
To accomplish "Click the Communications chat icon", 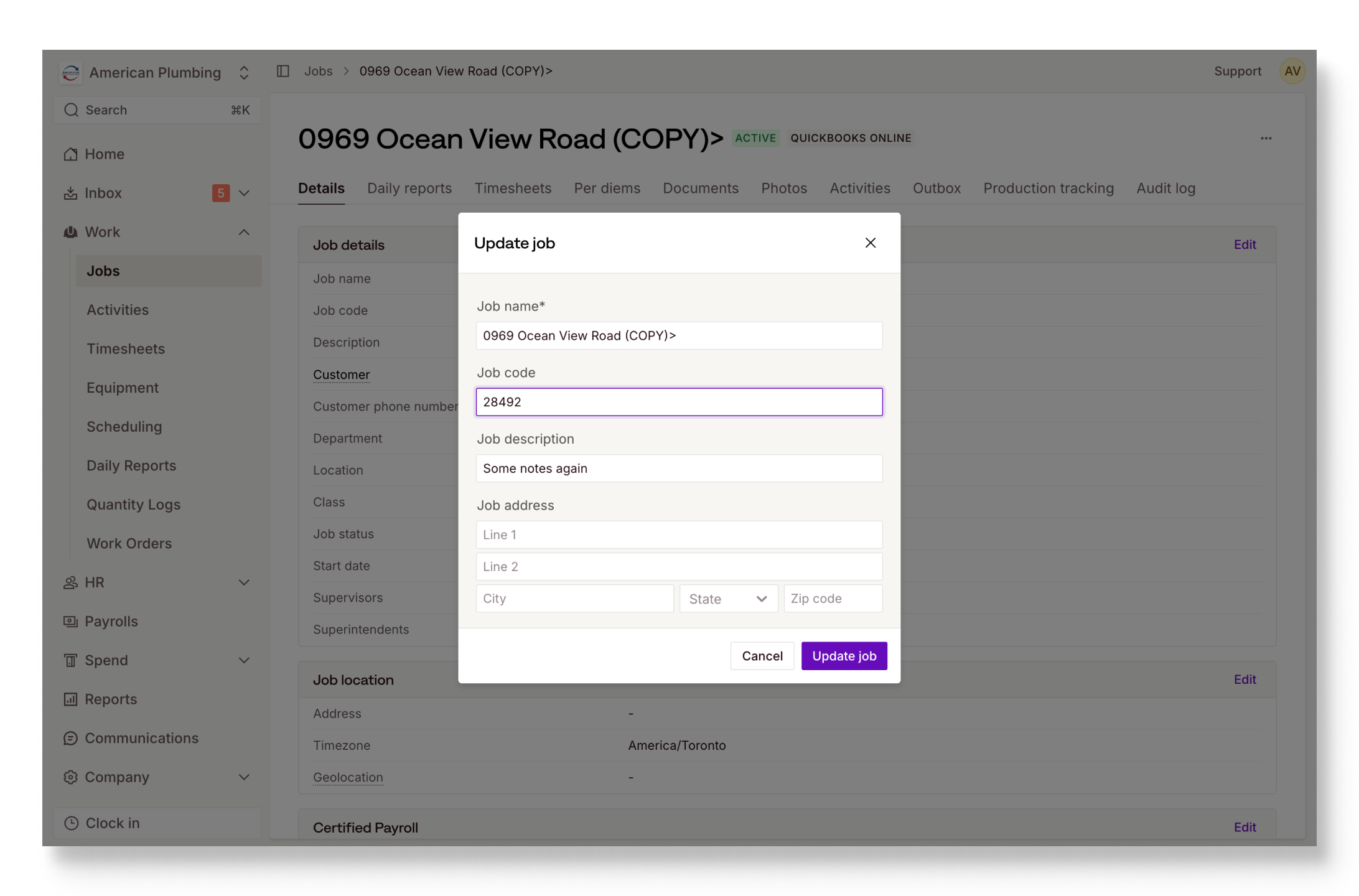I will (70, 738).
